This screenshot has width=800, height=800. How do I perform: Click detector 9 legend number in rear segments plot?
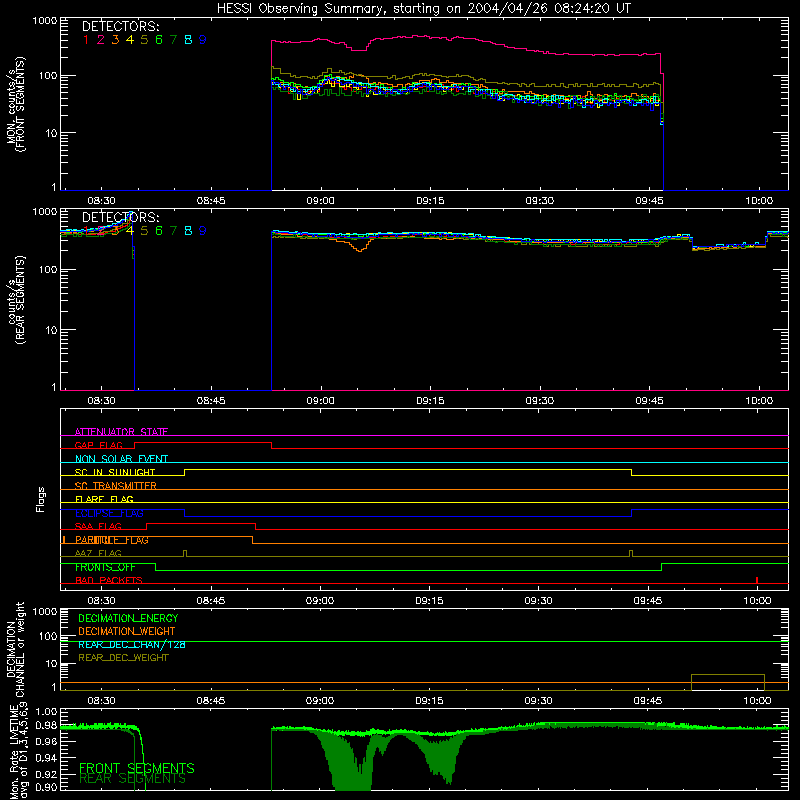tap(203, 231)
